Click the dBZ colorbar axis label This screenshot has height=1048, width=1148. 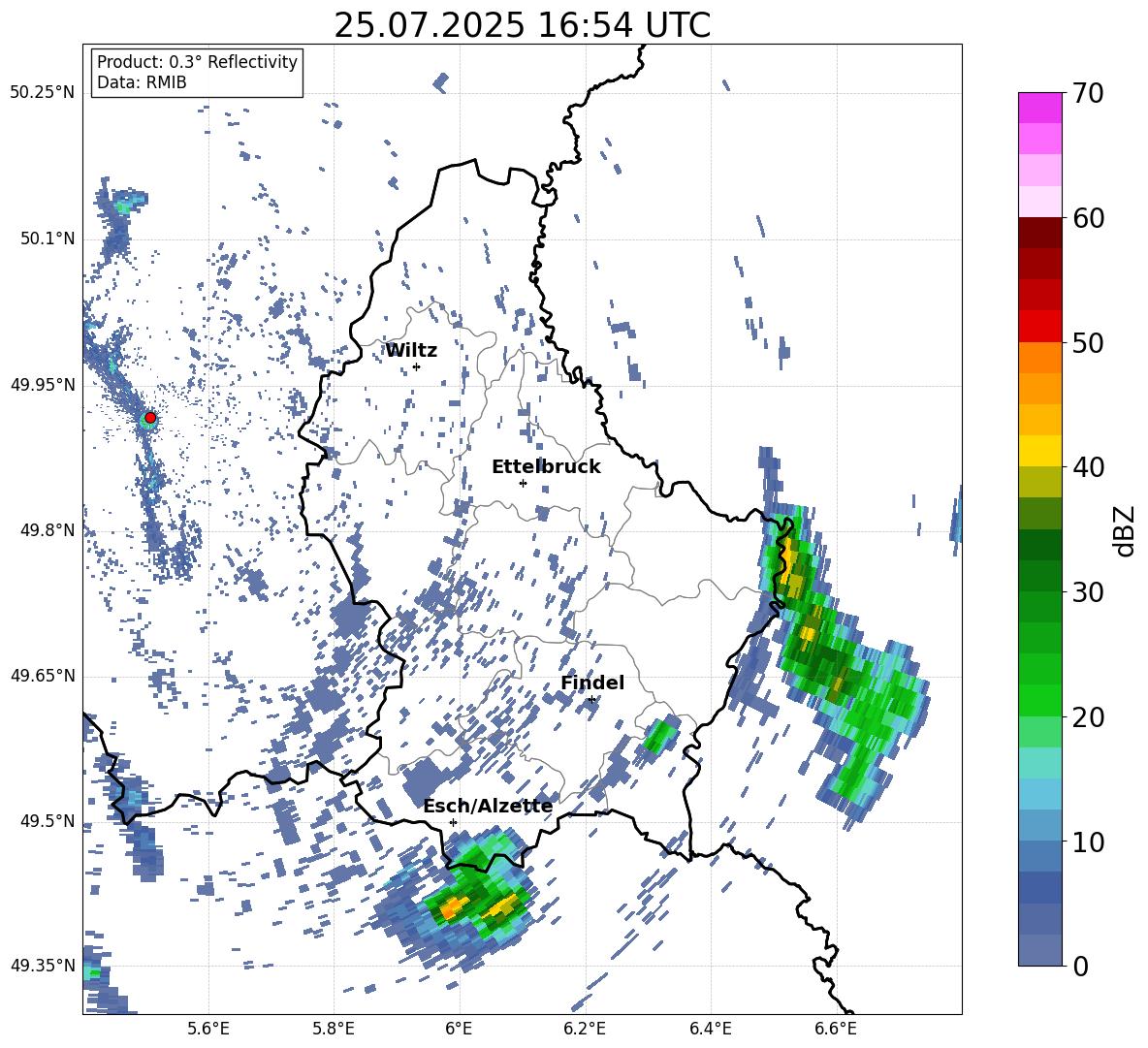tap(1126, 530)
